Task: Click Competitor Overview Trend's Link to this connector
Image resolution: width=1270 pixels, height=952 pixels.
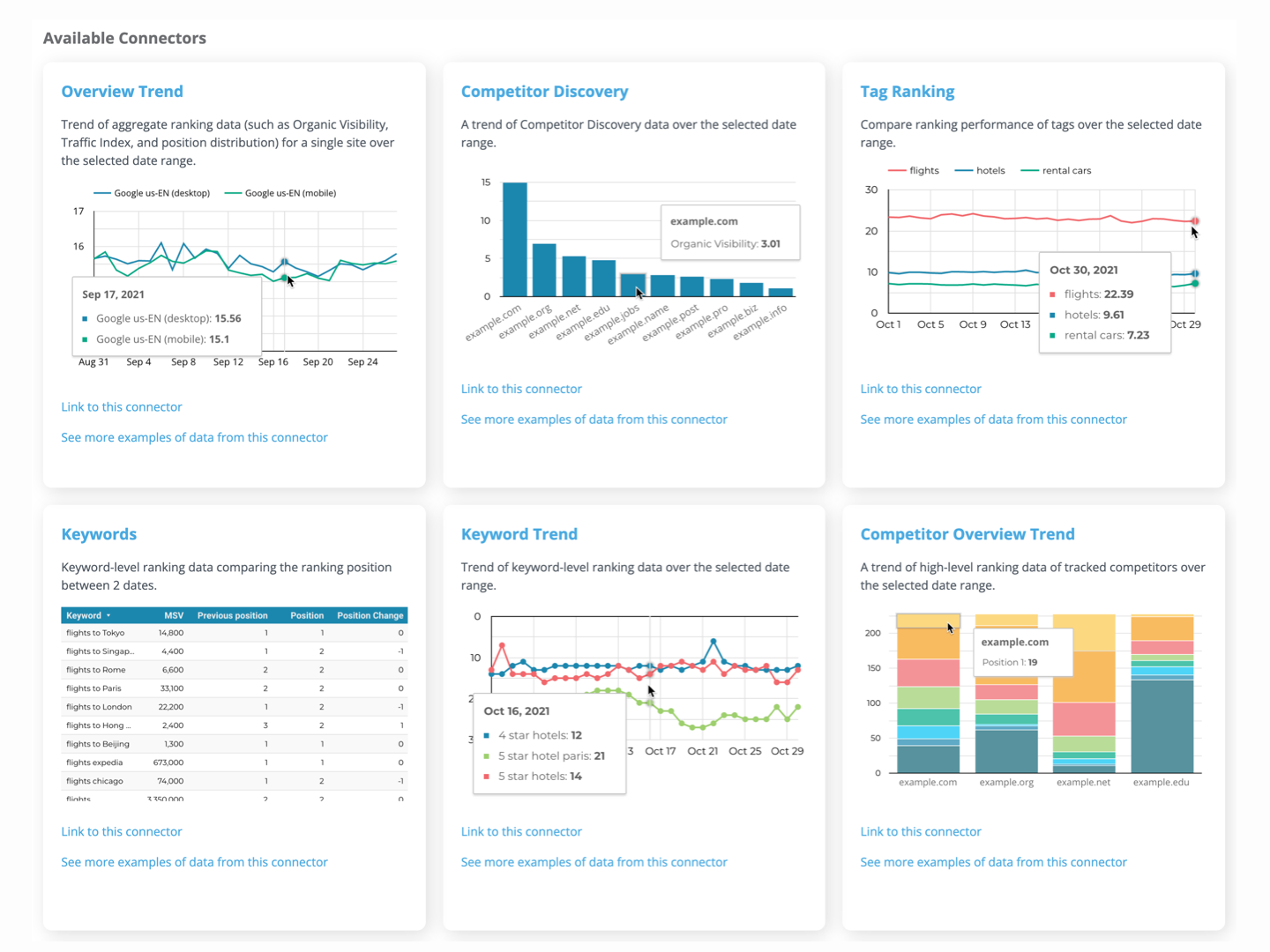Action: [x=920, y=831]
